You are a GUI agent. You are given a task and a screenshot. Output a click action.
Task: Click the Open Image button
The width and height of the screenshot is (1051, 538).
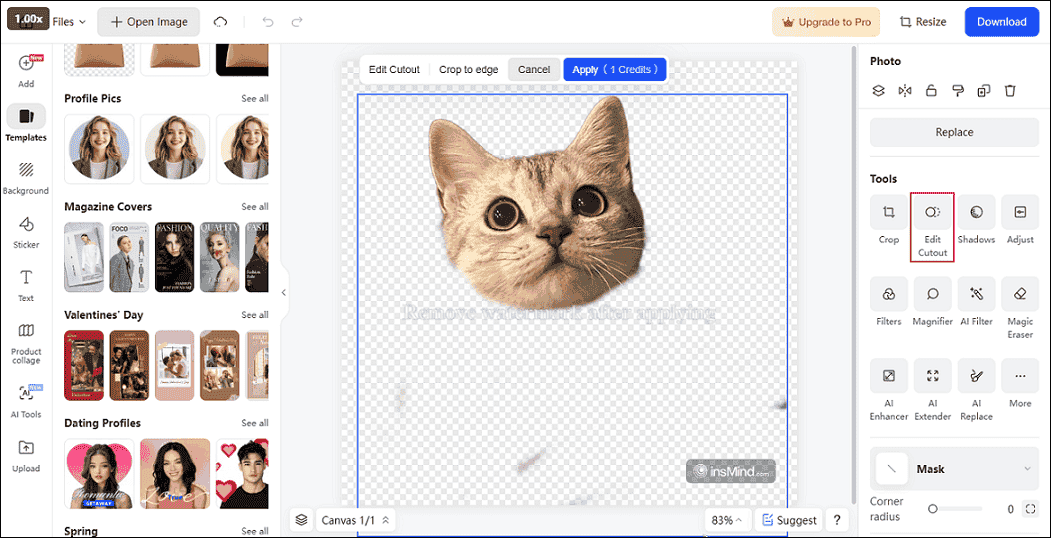[x=148, y=22]
